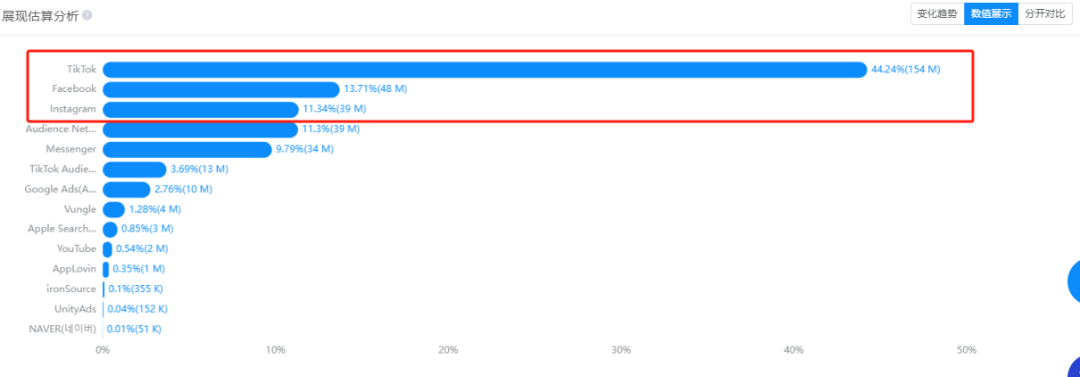Open the 分开对比 view

1045,14
